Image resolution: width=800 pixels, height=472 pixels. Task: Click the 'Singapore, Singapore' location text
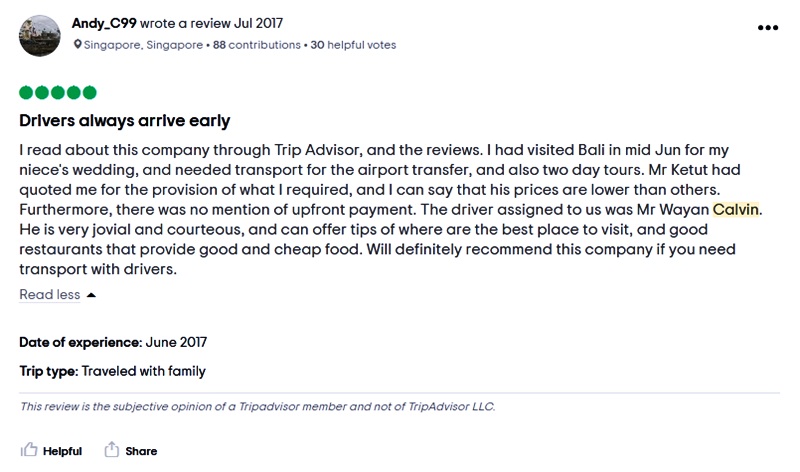143,45
